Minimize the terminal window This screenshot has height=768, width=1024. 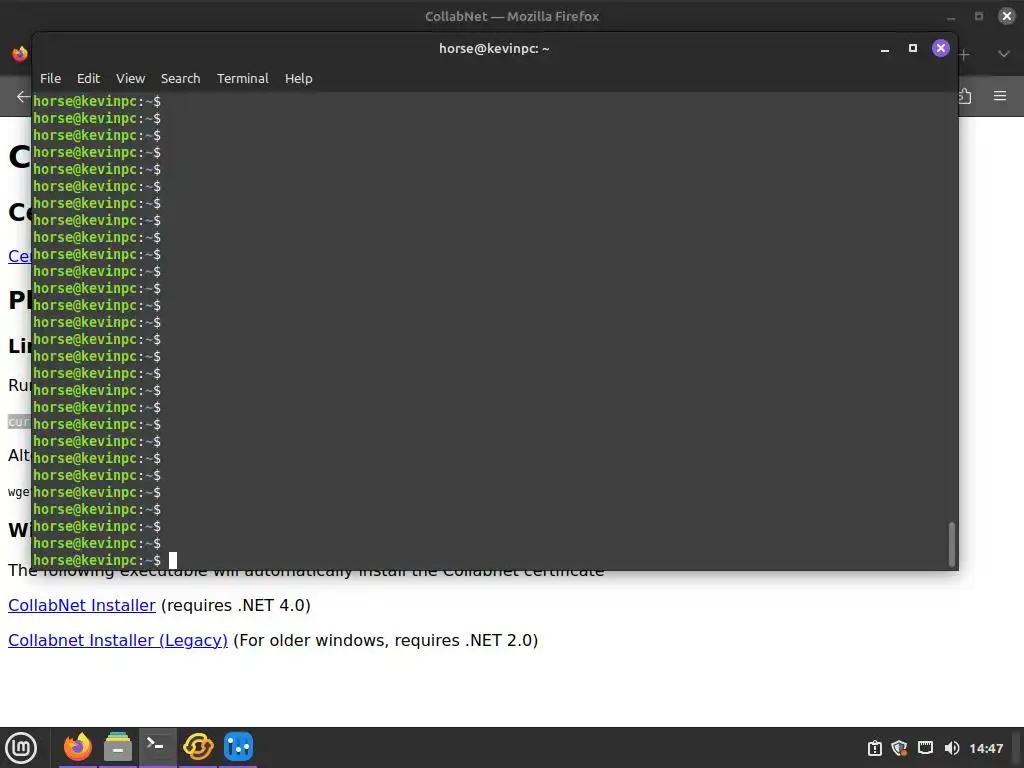point(885,49)
